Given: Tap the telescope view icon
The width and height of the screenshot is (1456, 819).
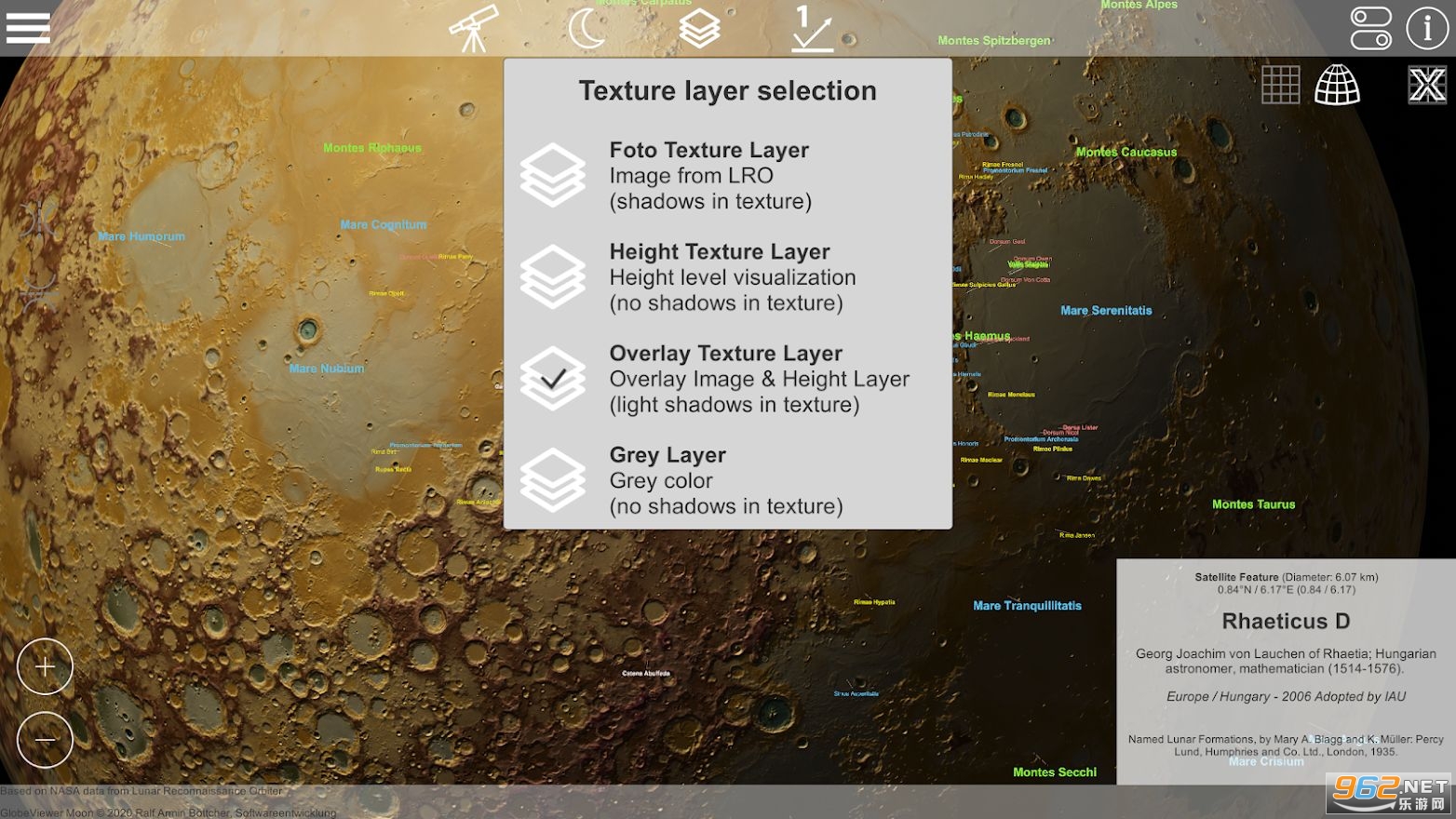Looking at the screenshot, I should point(474,28).
